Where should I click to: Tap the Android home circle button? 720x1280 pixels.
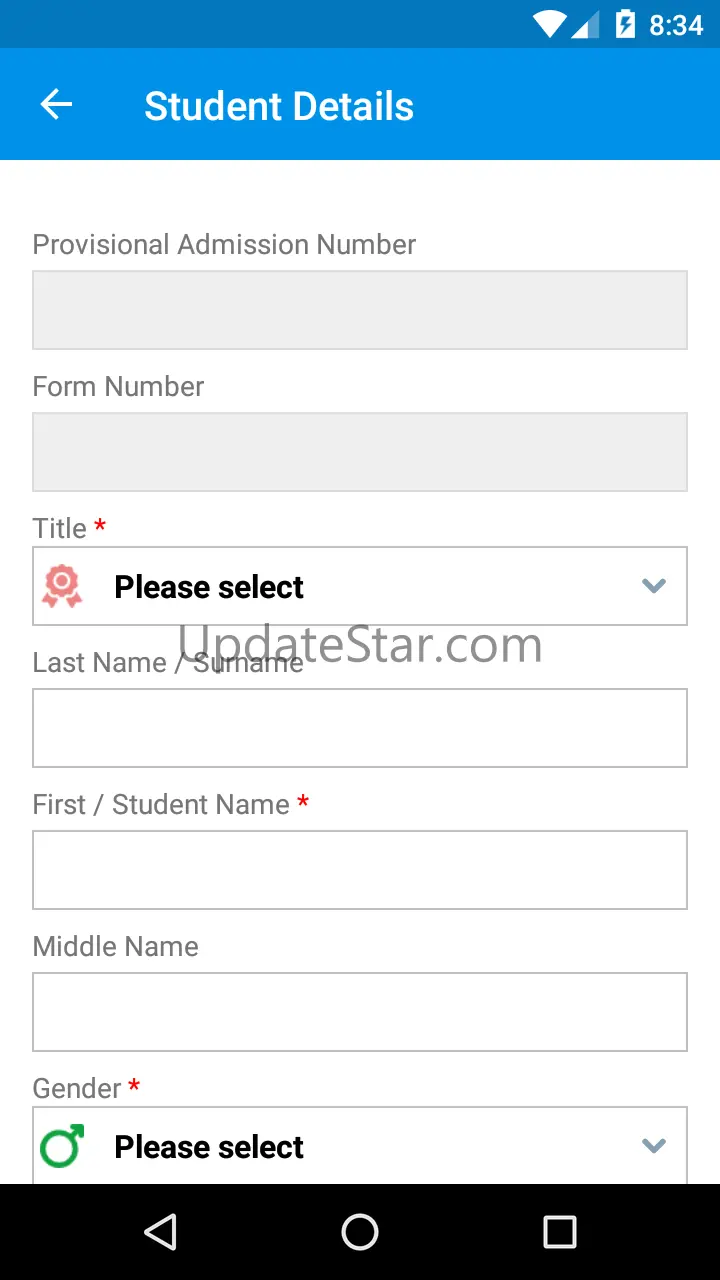click(360, 1232)
